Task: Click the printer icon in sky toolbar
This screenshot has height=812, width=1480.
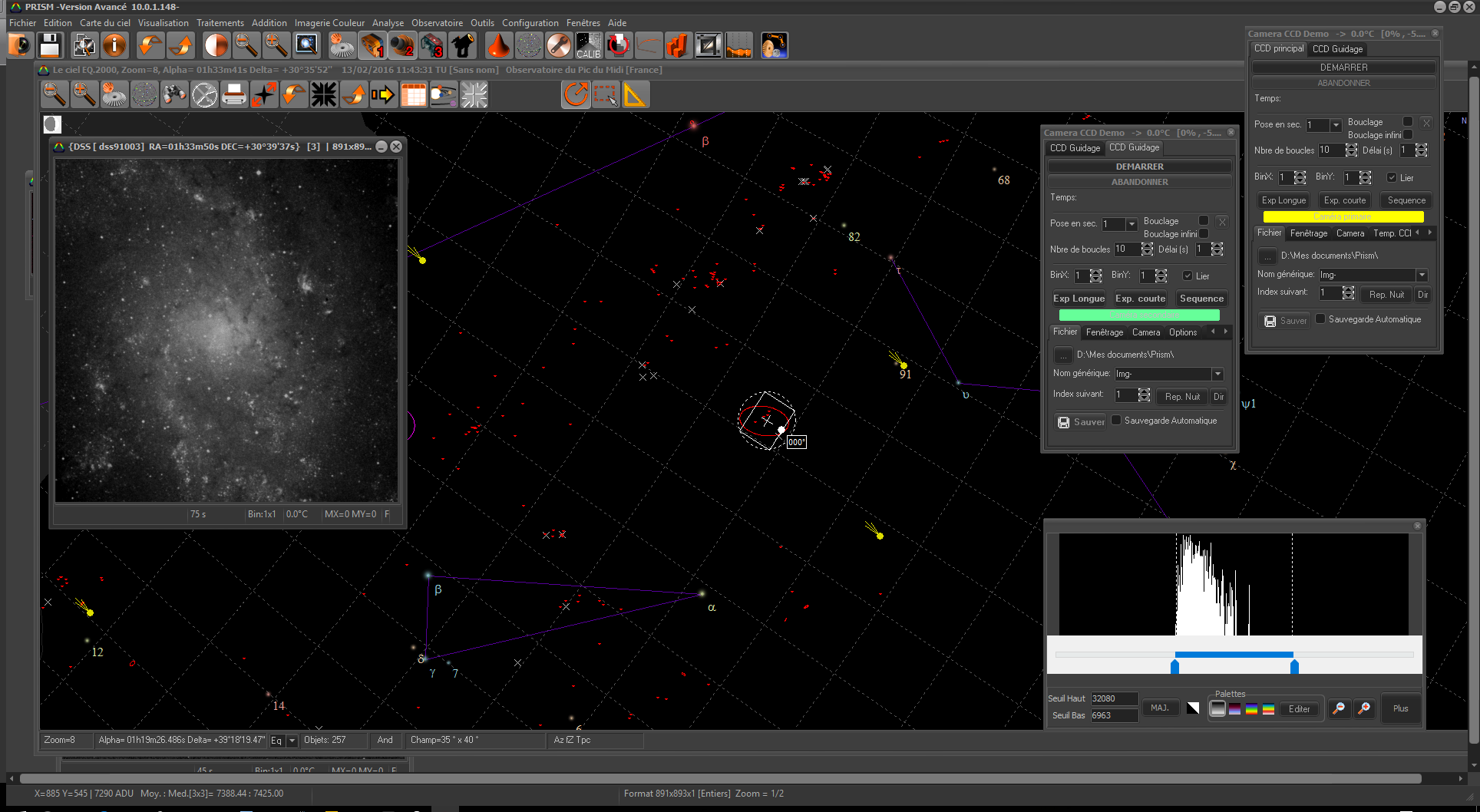Action: pos(234,95)
